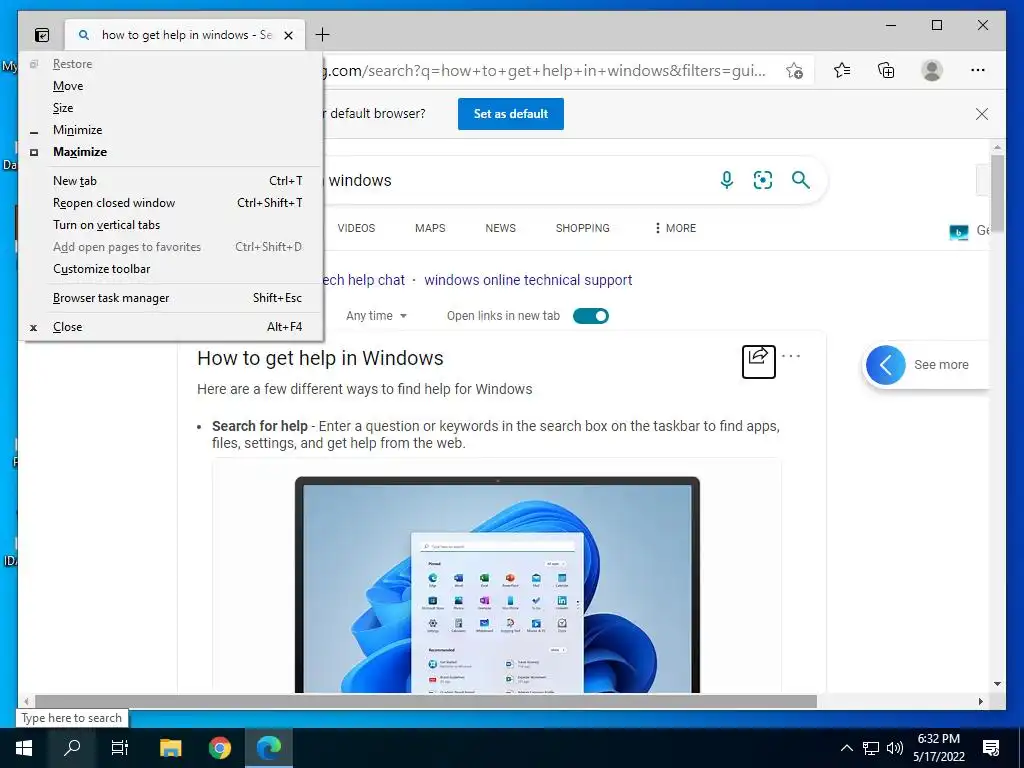Choose Customize toolbar entry
The width and height of the screenshot is (1024, 768).
pos(172,269)
